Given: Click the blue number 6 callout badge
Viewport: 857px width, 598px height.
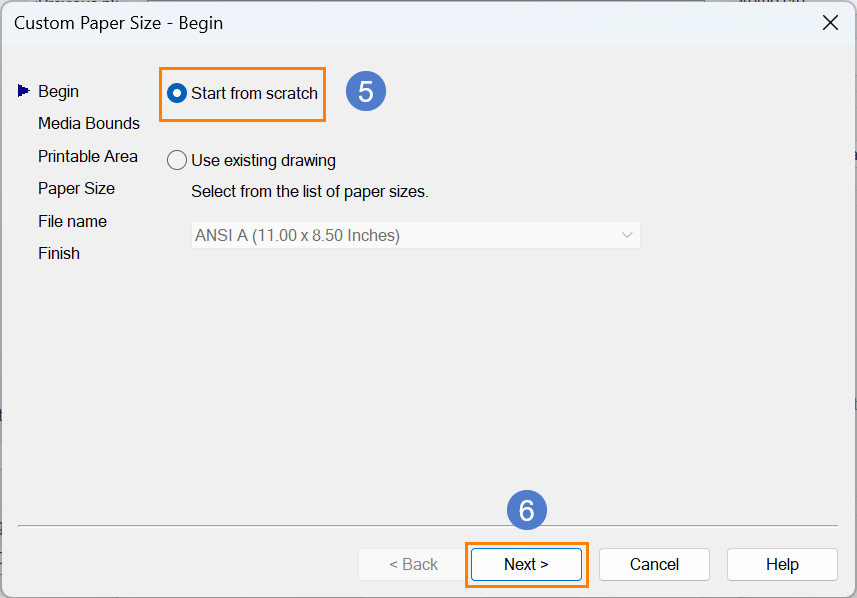Looking at the screenshot, I should pos(526,510).
